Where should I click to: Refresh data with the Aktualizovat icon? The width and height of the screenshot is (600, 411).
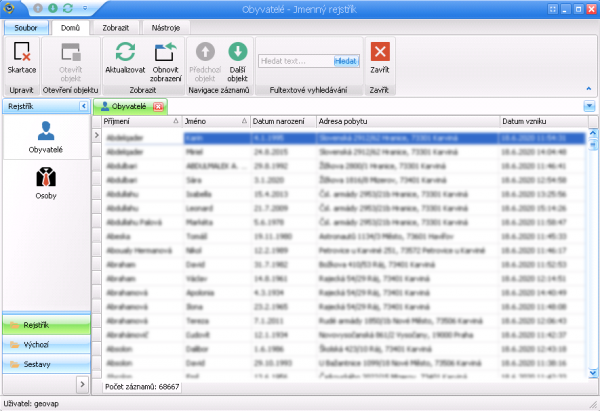[125, 52]
